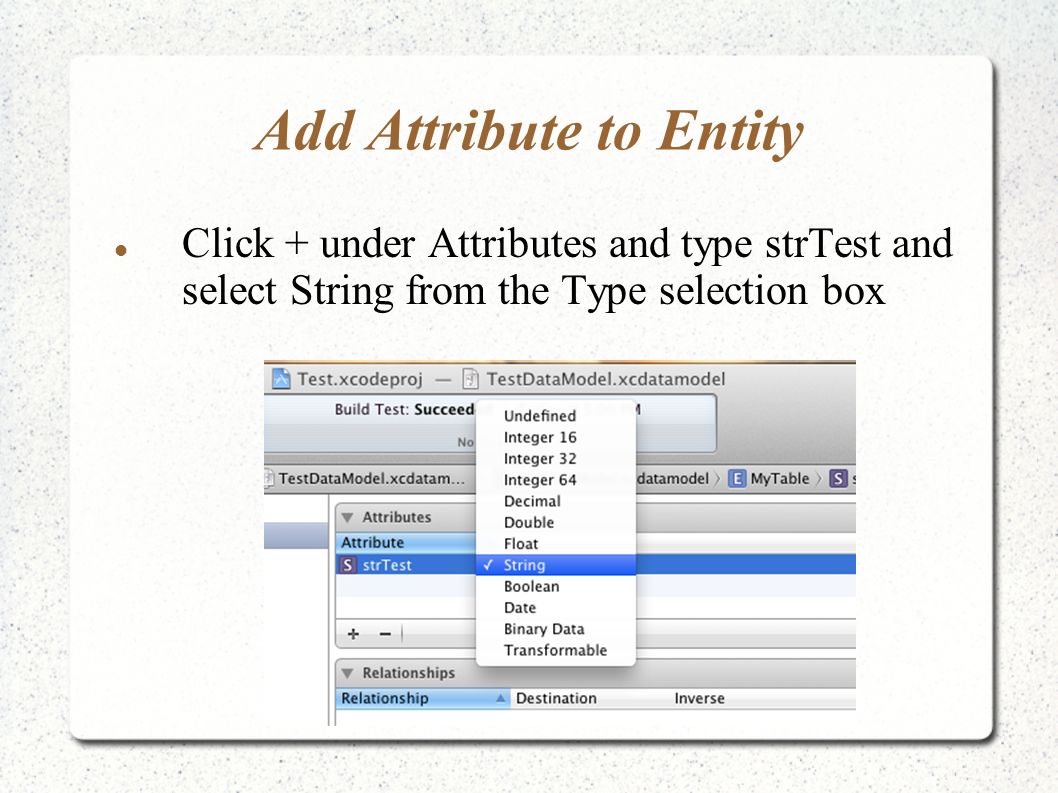The image size is (1058, 793).
Task: Select Float from type menu
Action: (556, 544)
